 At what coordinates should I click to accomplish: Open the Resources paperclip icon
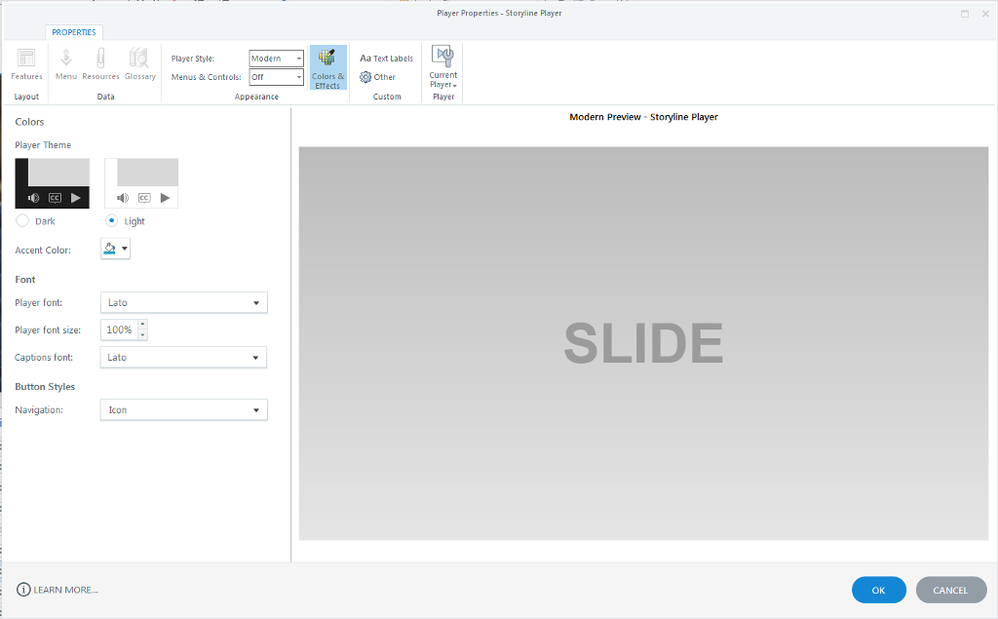click(101, 64)
